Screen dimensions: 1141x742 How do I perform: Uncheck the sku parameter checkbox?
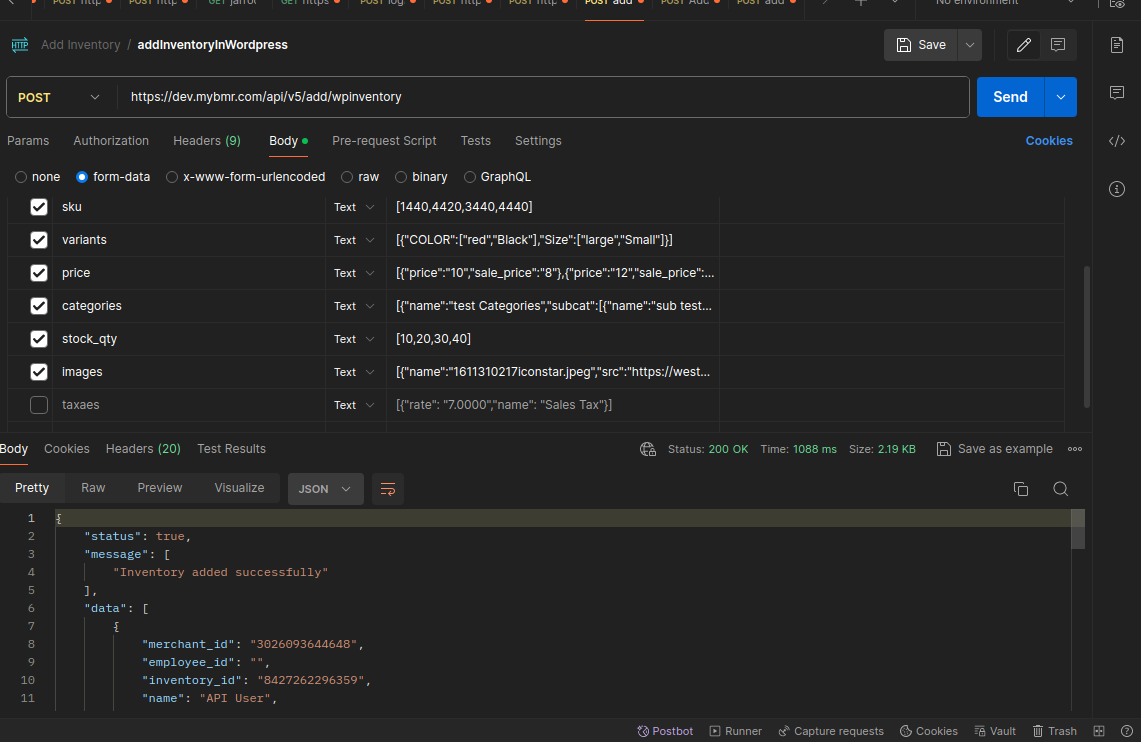pos(39,207)
